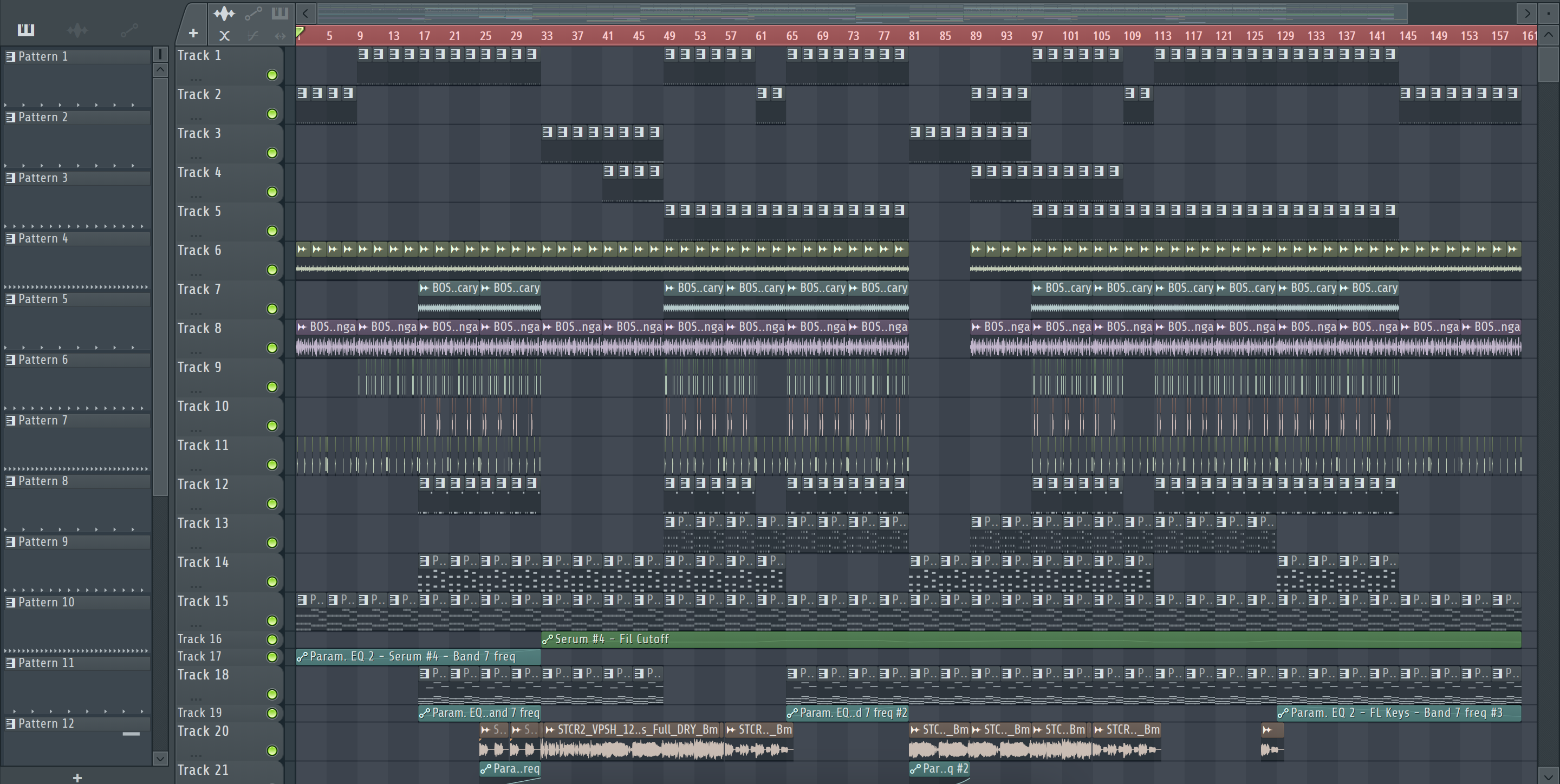
Task: Click the right arrow of the playlist overview
Action: click(1527, 12)
